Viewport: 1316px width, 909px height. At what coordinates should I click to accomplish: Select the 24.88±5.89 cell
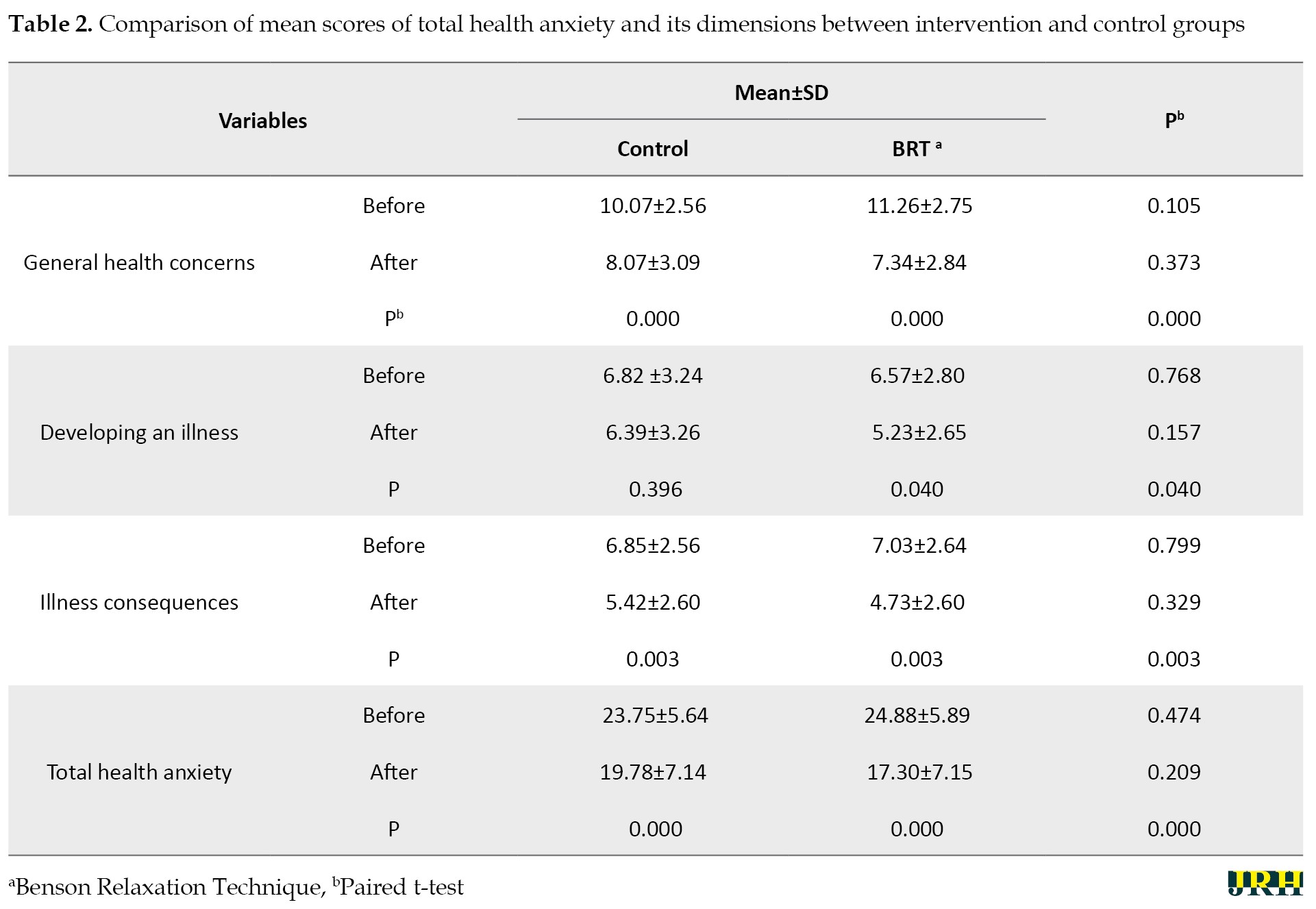[x=917, y=715]
